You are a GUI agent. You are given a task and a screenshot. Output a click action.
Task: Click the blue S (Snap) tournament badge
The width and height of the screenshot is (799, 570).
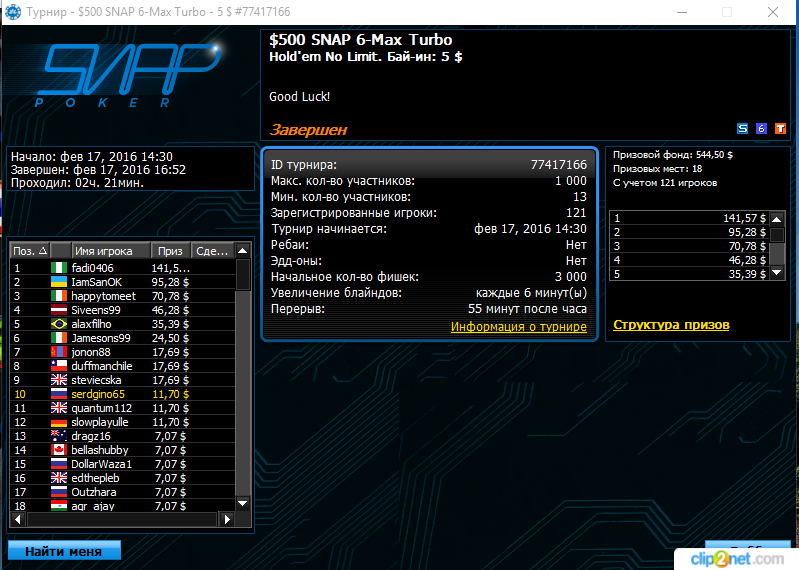coord(742,128)
